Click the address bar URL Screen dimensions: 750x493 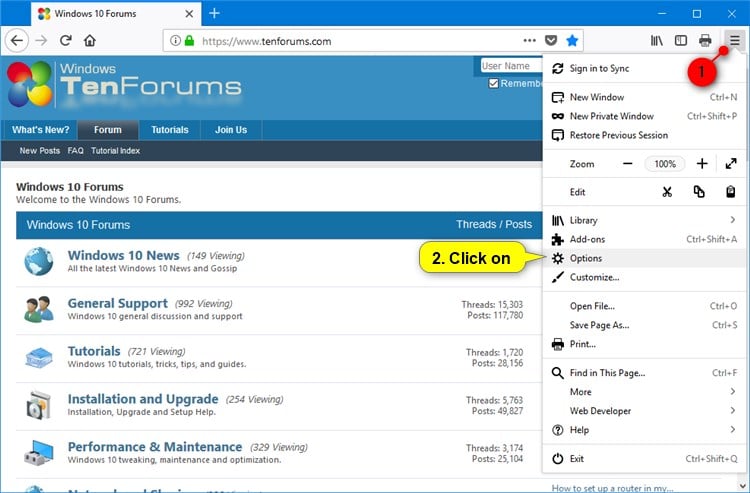(266, 41)
